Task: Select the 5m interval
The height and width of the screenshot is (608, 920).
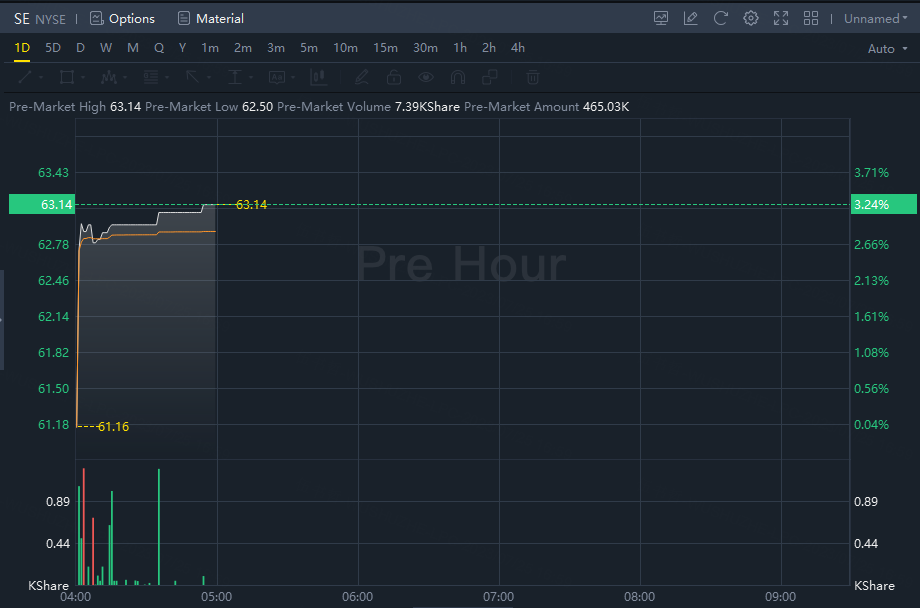Action: click(309, 48)
